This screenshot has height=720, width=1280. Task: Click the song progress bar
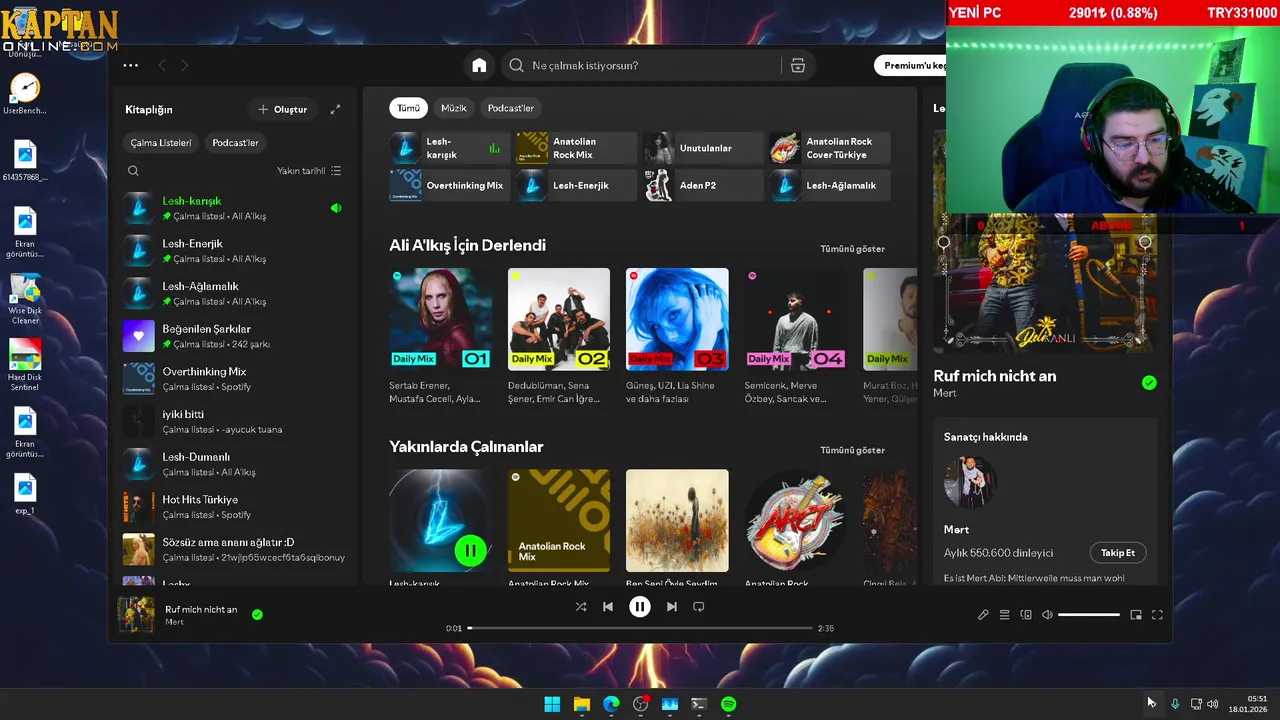coord(640,628)
